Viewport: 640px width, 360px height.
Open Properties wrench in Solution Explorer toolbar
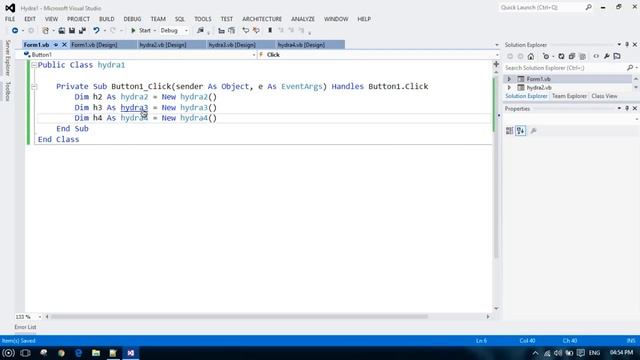point(607,56)
